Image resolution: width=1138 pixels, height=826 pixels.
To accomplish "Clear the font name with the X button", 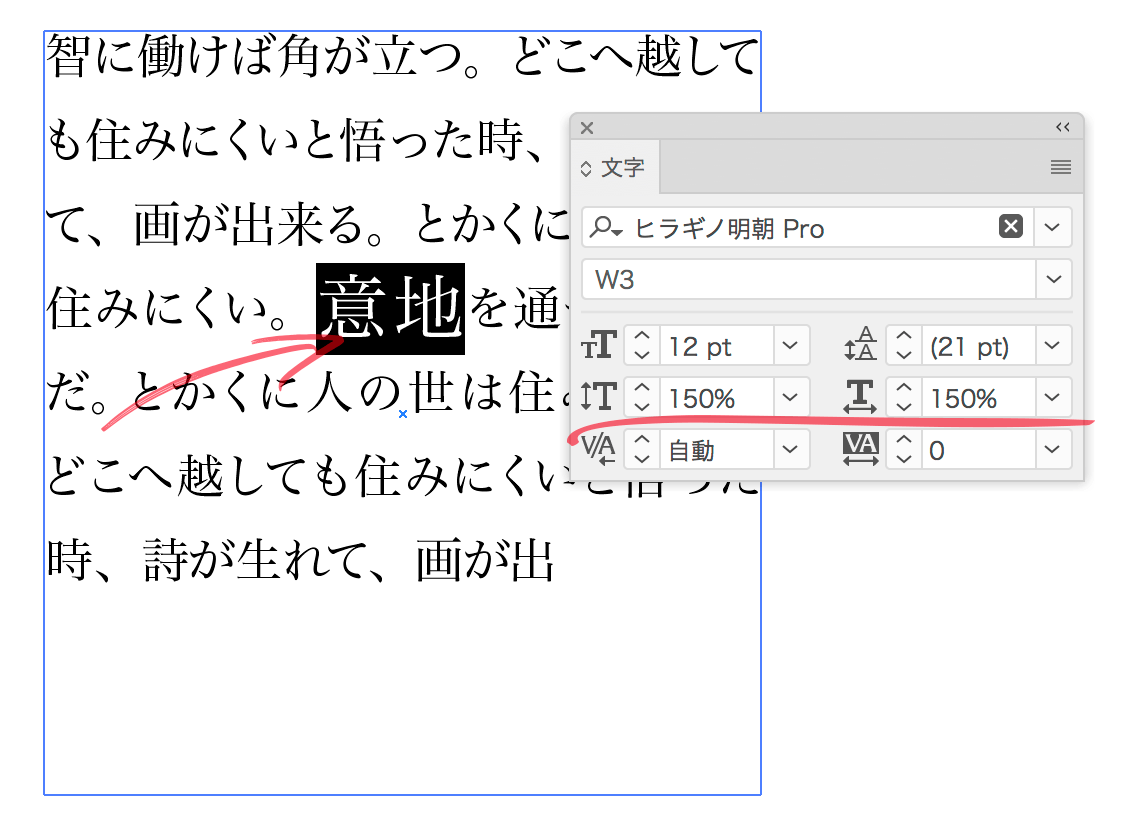I will 1010,227.
